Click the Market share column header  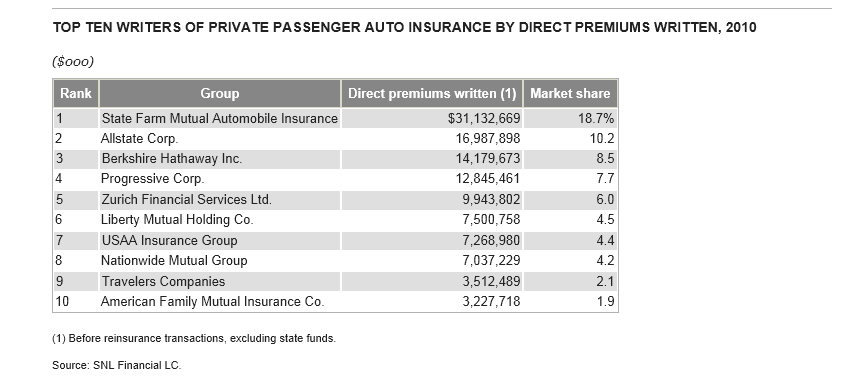pyautogui.click(x=570, y=93)
